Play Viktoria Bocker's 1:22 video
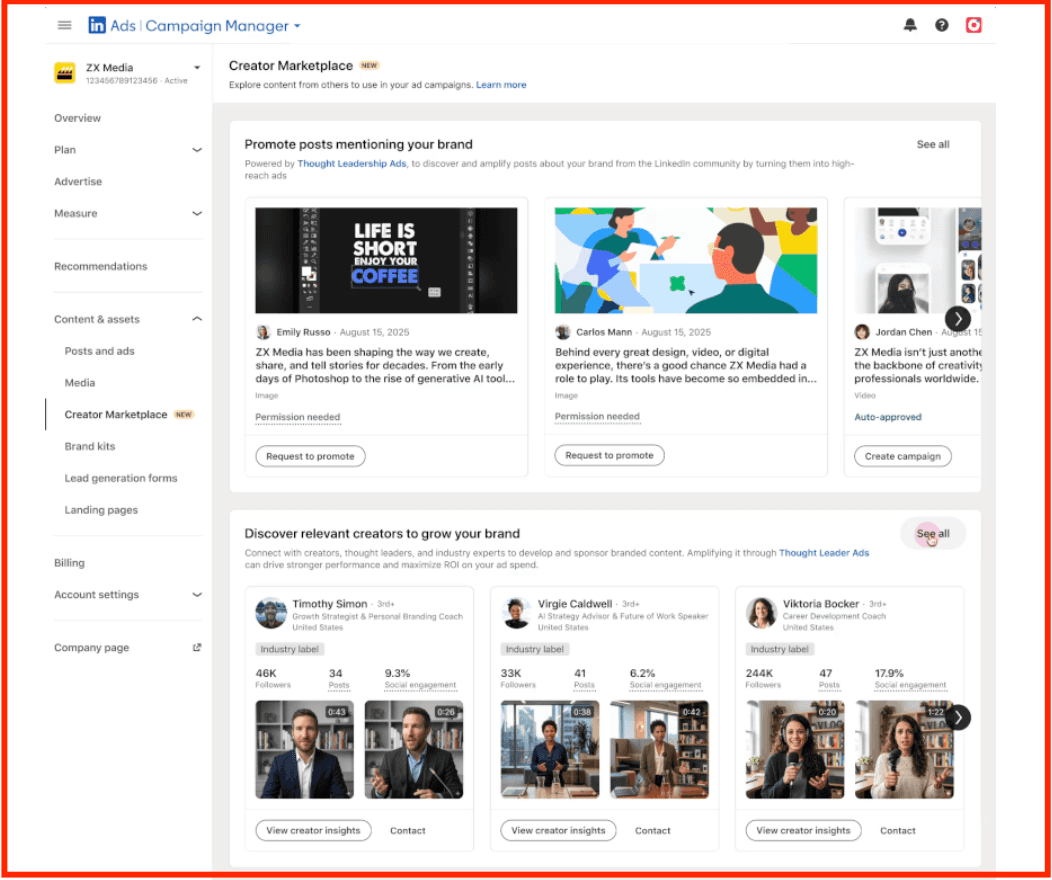 tap(904, 750)
